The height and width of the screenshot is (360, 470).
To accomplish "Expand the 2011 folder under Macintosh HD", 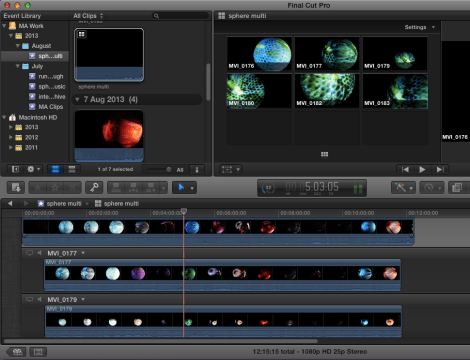I will pyautogui.click(x=11, y=147).
